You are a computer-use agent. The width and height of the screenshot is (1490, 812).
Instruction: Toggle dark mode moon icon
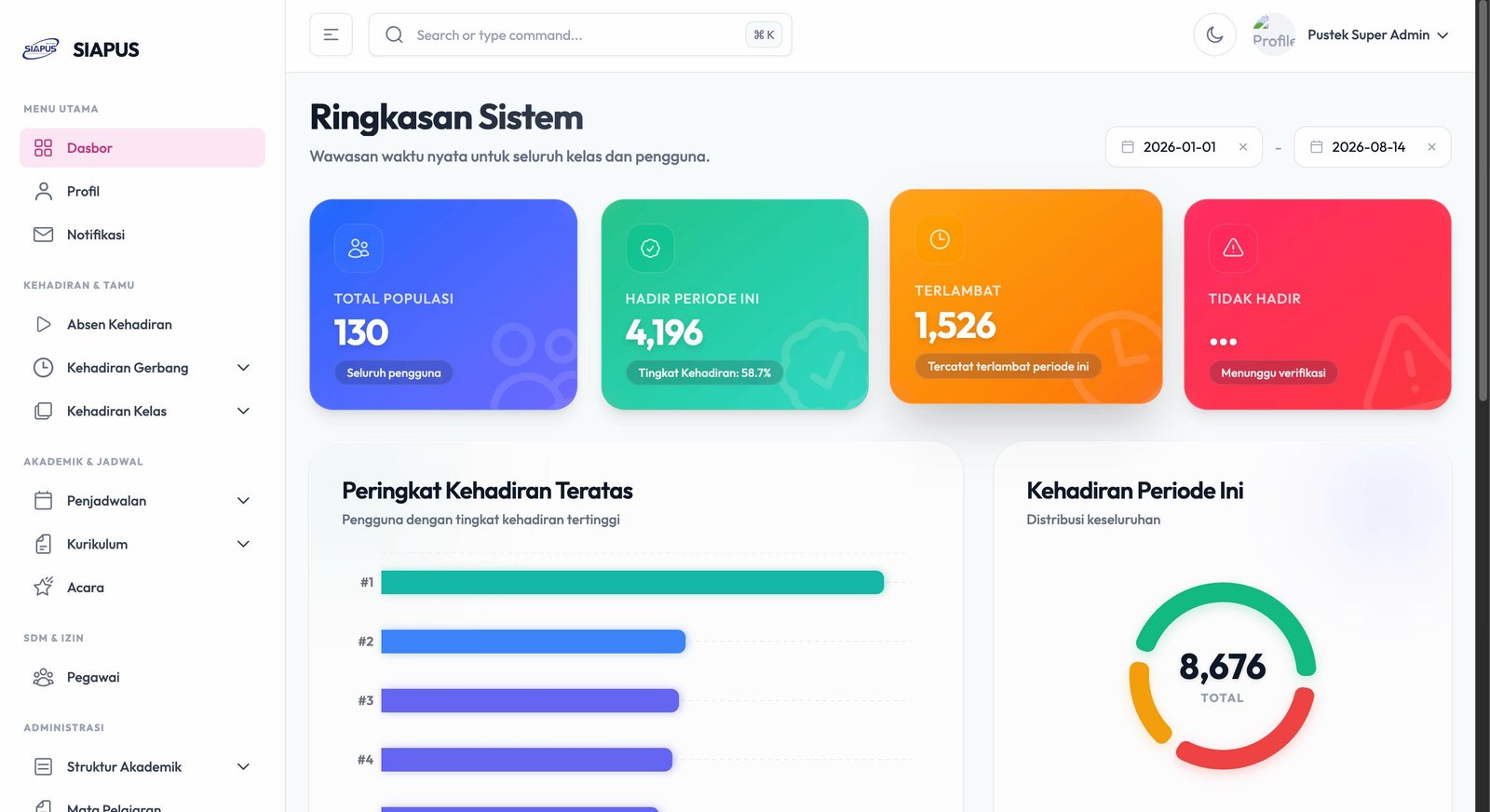coord(1214,34)
